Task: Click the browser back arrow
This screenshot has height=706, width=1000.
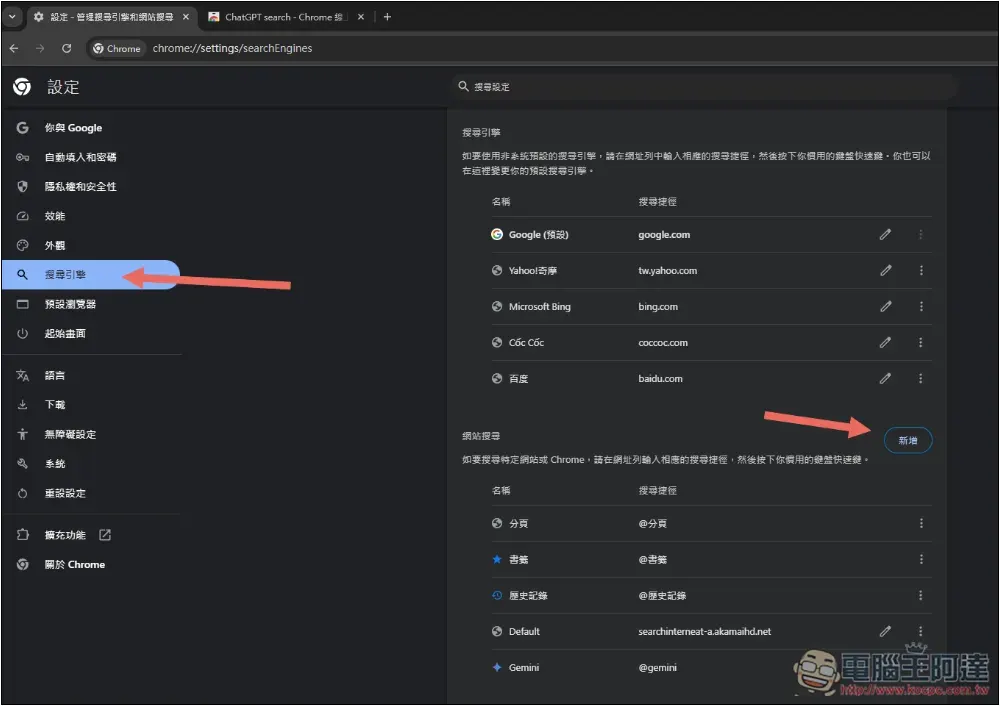Action: click(14, 48)
